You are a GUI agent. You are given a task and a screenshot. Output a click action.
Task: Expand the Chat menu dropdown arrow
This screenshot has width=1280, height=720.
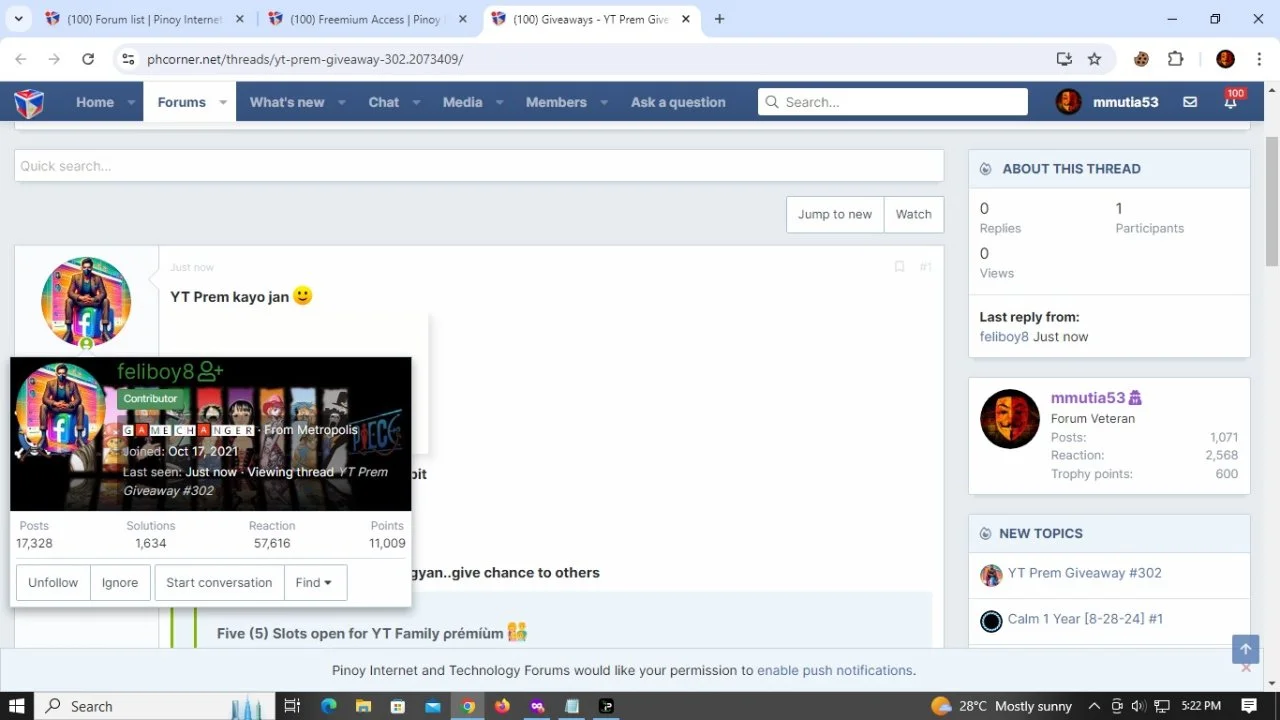pyautogui.click(x=416, y=102)
